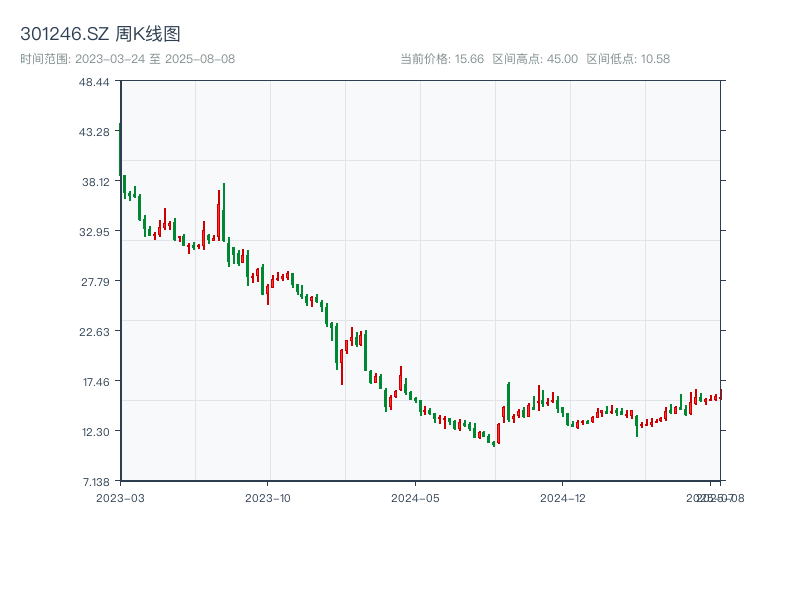Click the 当前价格 15.66 label
The image size is (800, 600).
click(442, 59)
